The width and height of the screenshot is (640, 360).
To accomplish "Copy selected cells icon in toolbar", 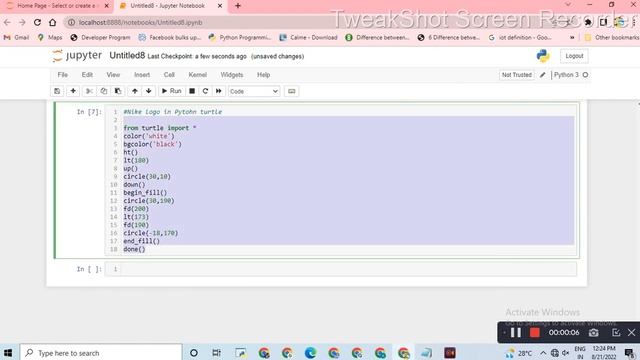I will click(x=104, y=91).
